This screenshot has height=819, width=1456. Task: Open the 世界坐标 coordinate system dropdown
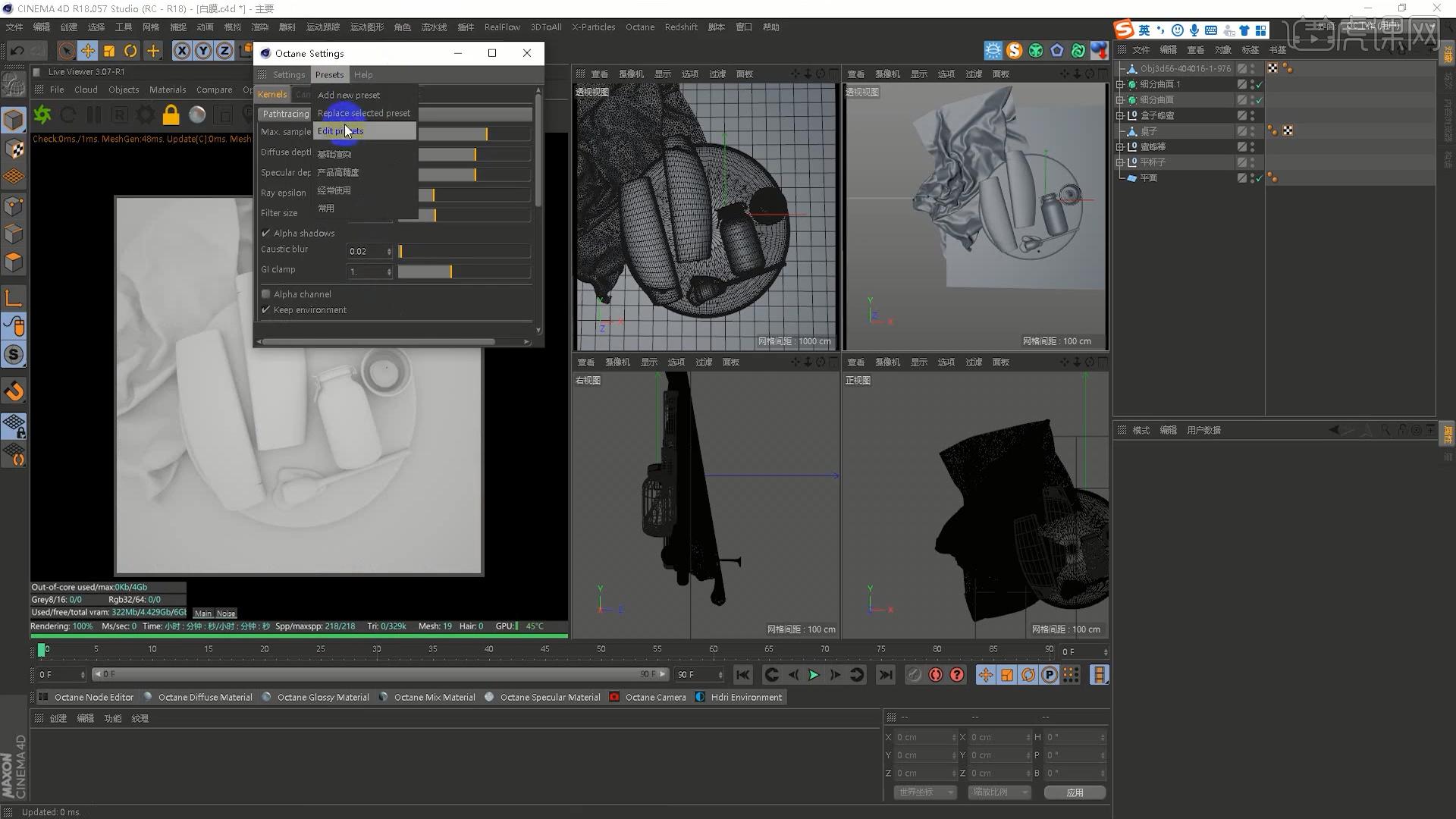[x=925, y=792]
